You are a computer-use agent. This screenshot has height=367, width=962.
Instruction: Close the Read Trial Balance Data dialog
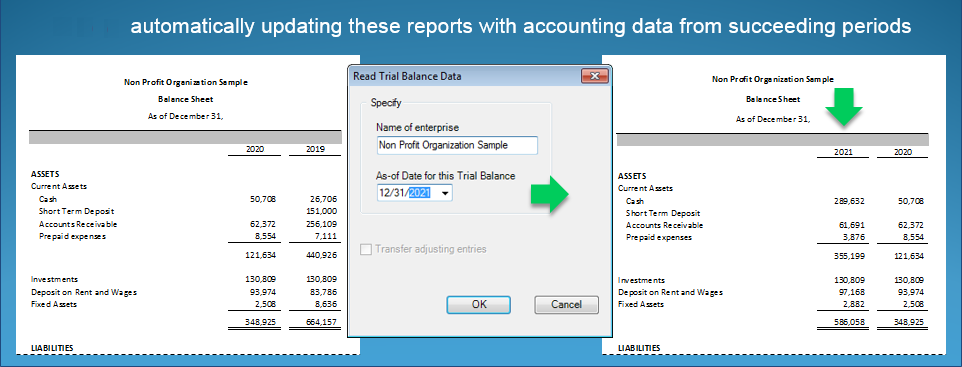click(595, 76)
